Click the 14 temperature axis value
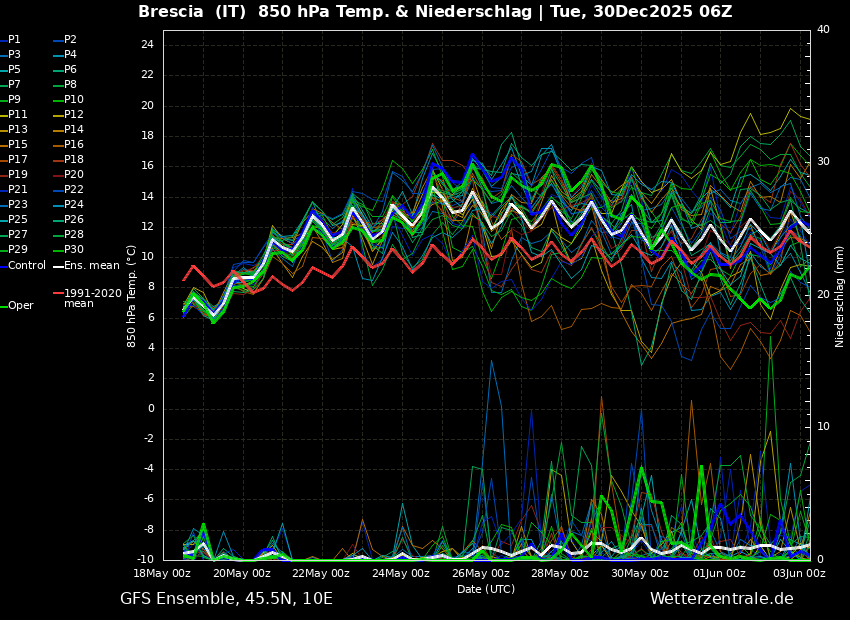The width and height of the screenshot is (850, 620). coord(147,196)
